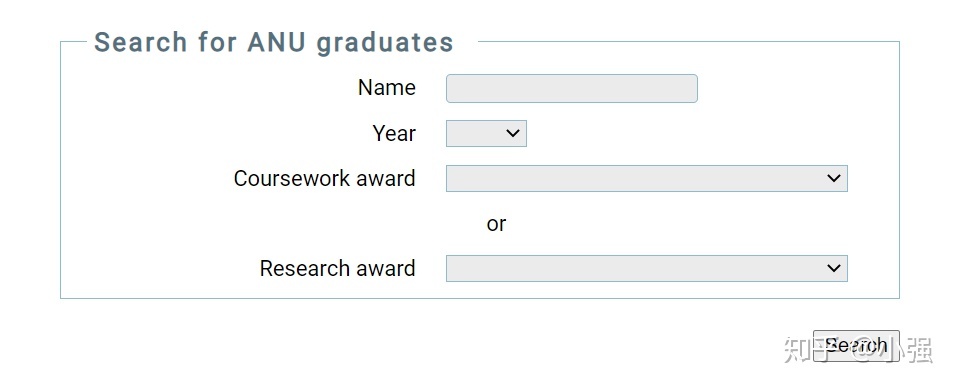958x390 pixels.
Task: Click the Name field label
Action: point(387,88)
